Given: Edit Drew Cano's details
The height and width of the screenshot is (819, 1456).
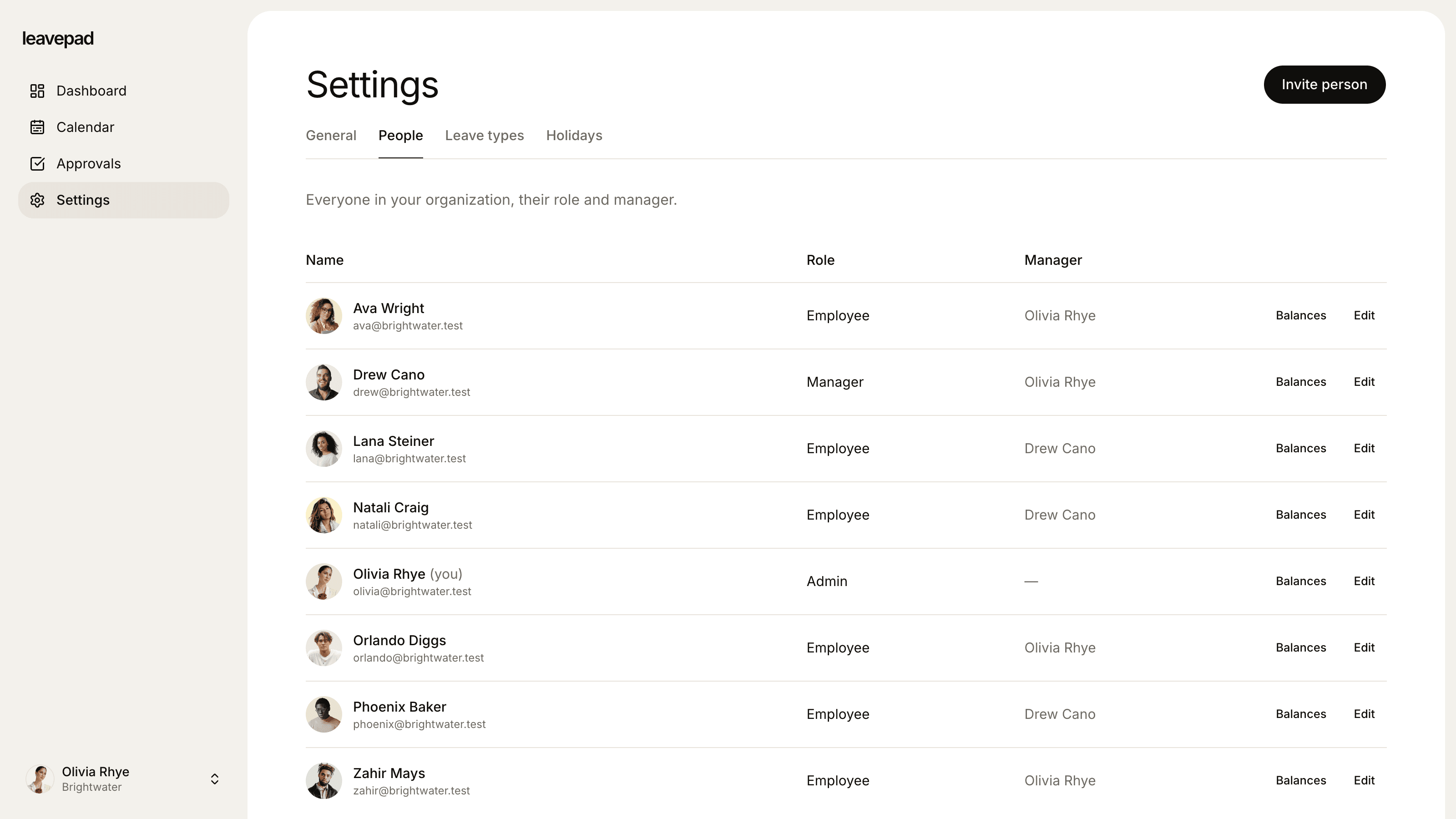Looking at the screenshot, I should click(1364, 382).
